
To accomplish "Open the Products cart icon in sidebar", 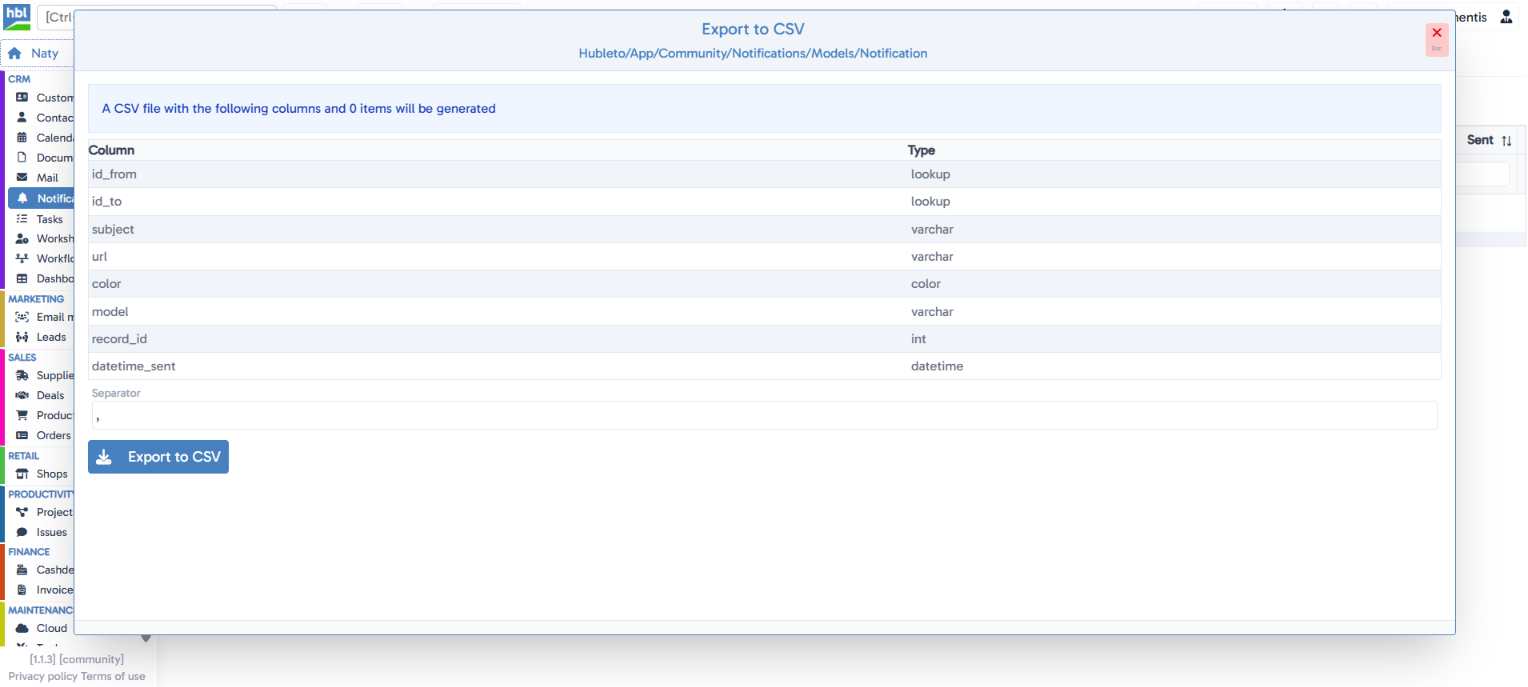I will [22, 416].
